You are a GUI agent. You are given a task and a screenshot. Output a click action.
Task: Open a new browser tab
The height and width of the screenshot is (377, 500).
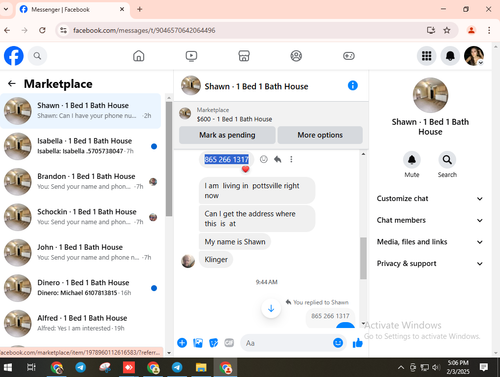pos(140,9)
